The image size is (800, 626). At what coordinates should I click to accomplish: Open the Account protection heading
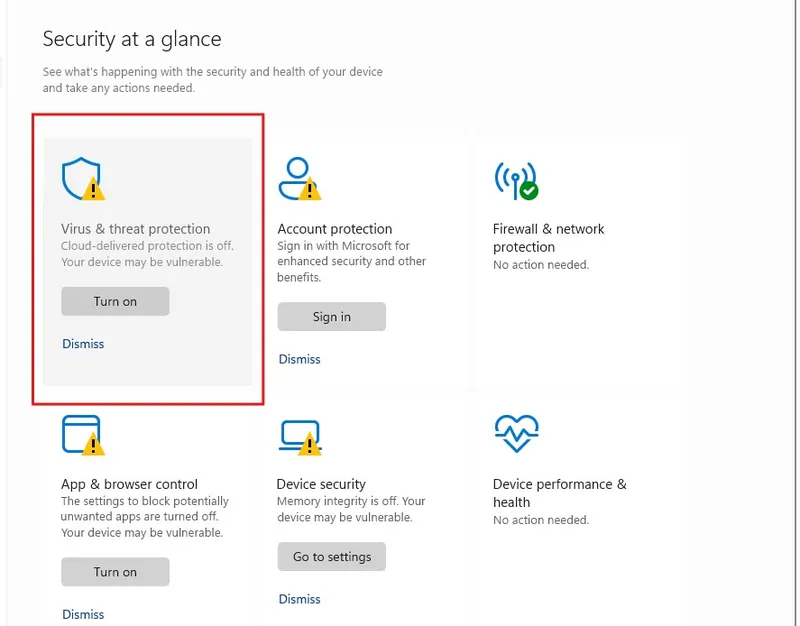coord(335,229)
